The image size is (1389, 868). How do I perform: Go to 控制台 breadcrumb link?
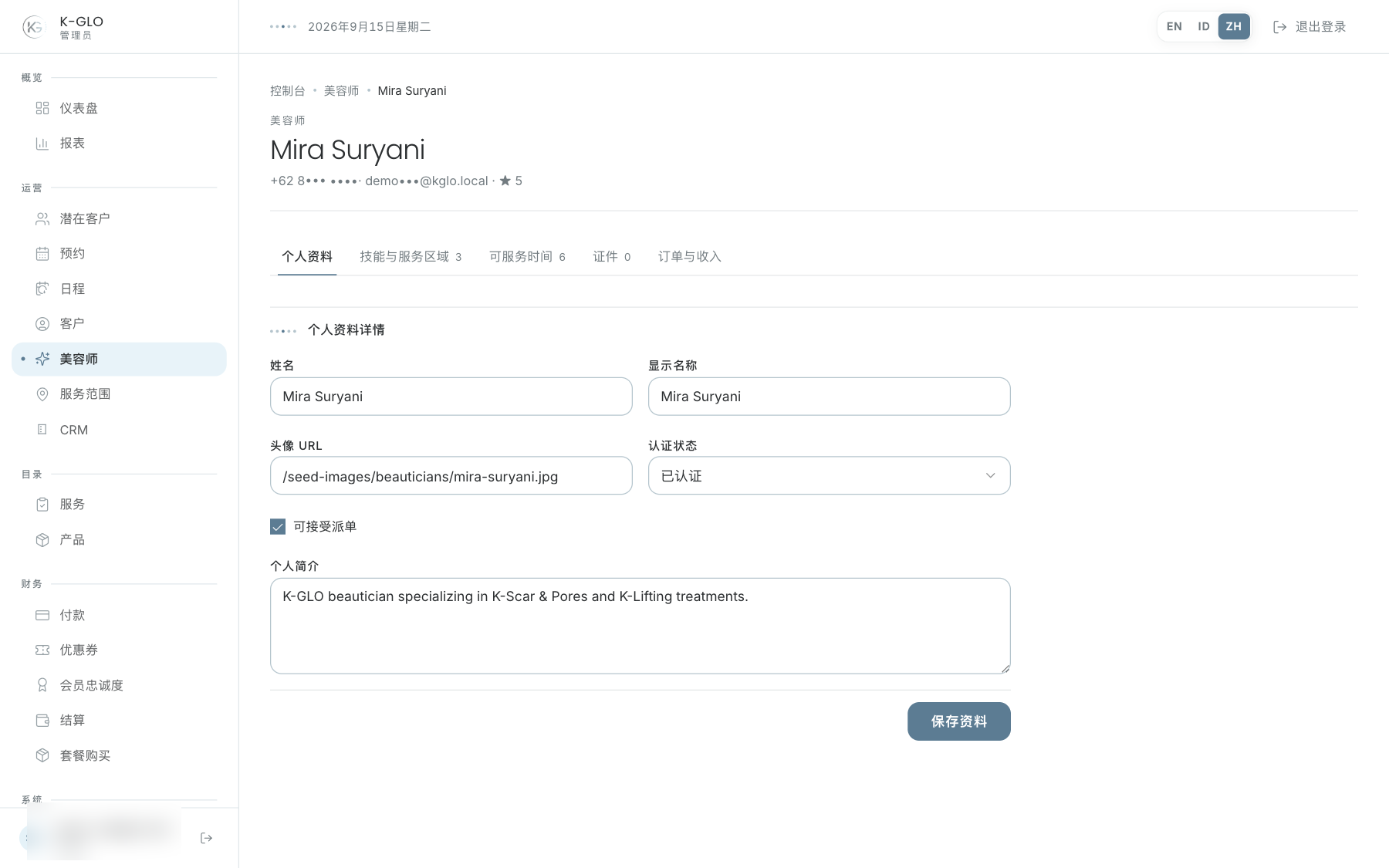[288, 91]
